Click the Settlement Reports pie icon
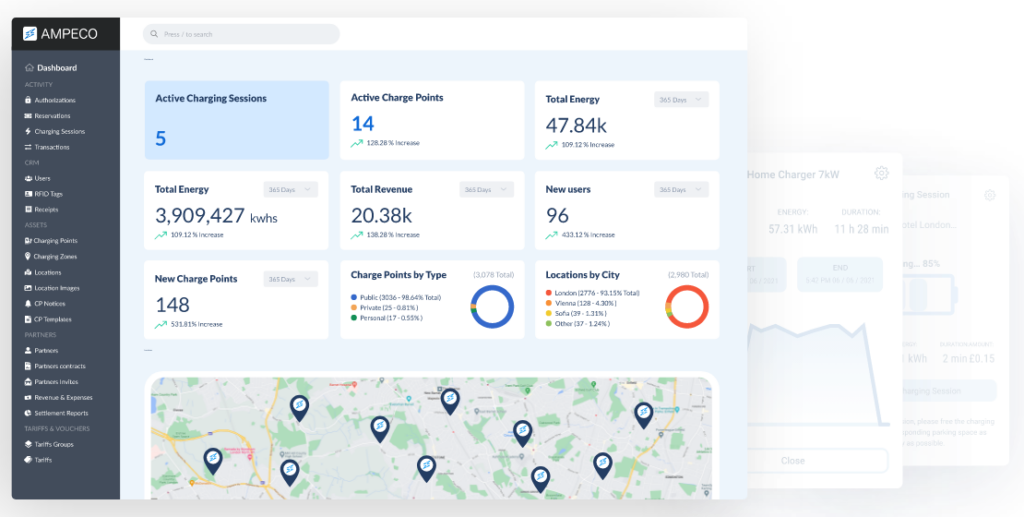The height and width of the screenshot is (517, 1024). [x=28, y=413]
